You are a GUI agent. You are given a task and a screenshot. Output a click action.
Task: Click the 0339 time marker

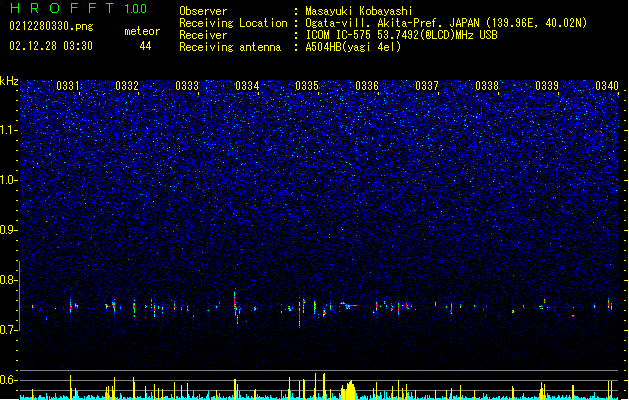[x=547, y=86]
